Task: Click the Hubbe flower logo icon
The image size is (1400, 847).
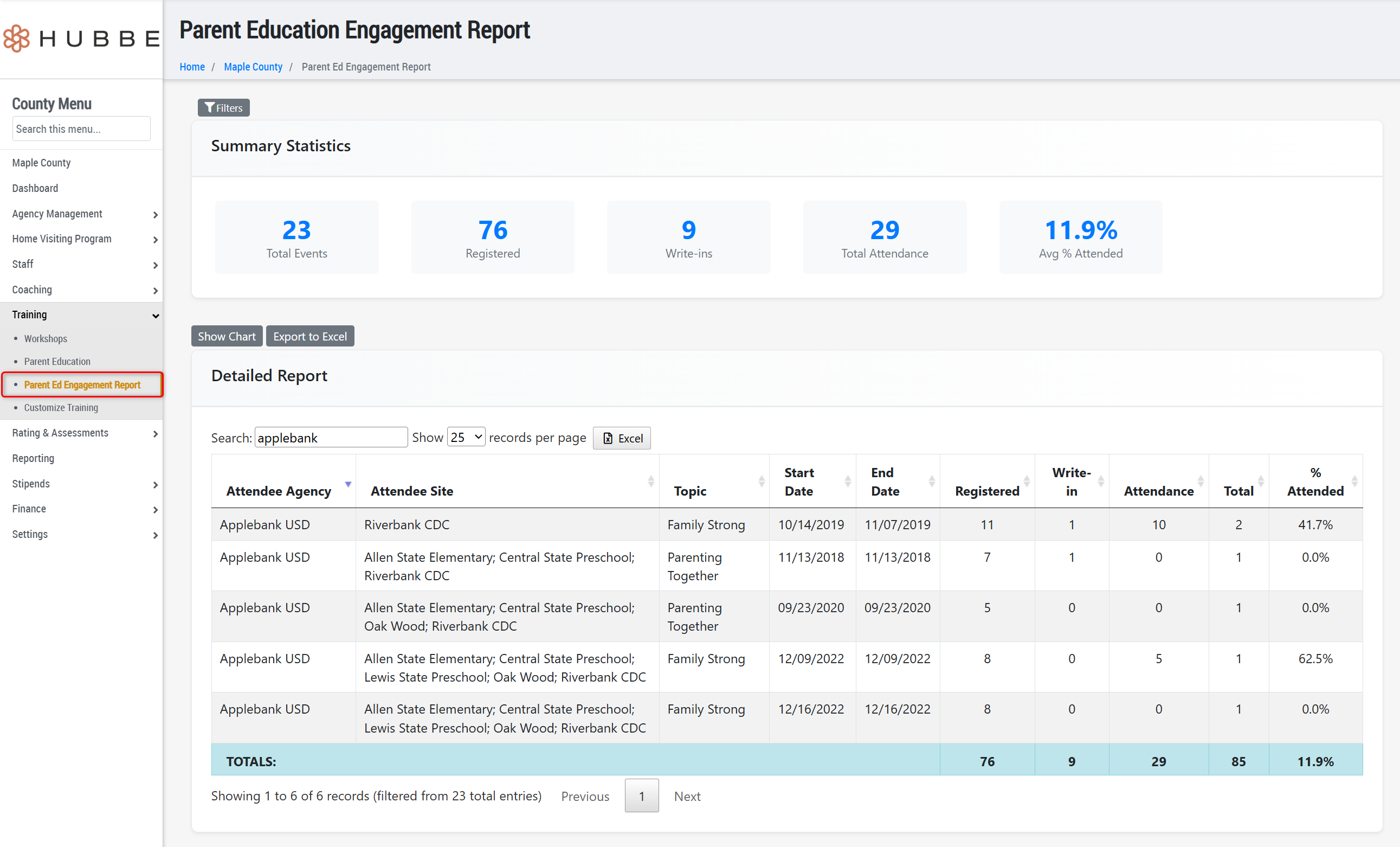Action: (16, 38)
